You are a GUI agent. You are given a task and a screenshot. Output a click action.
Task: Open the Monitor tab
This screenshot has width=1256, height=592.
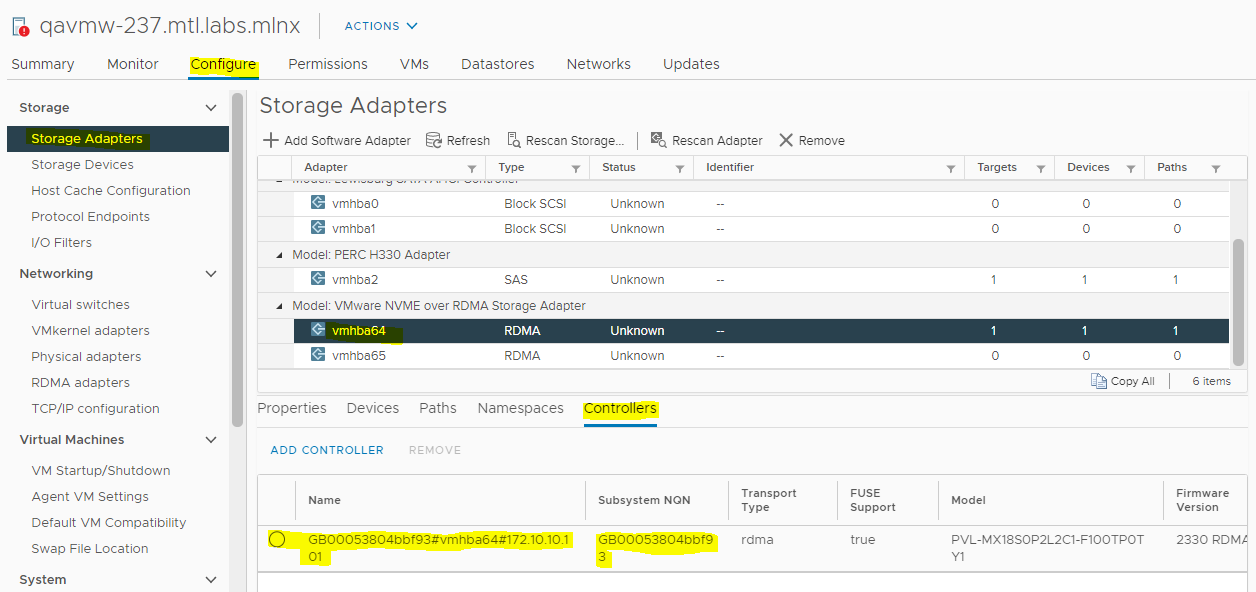(x=133, y=64)
